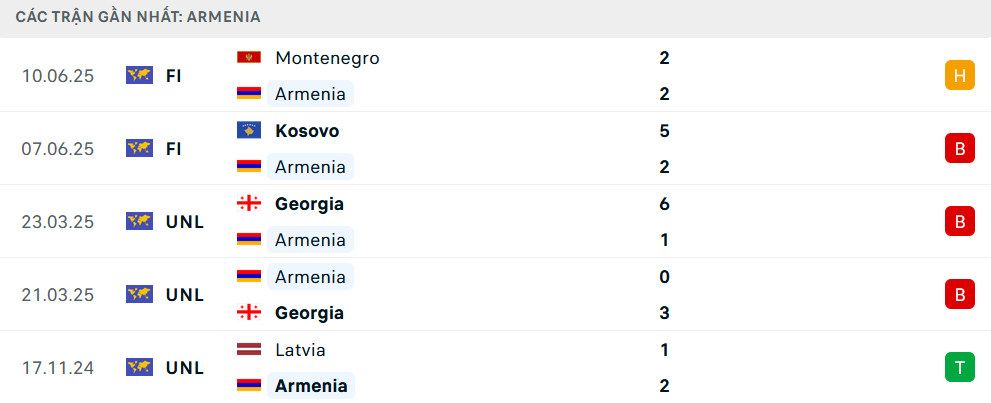Click red B badge for Kosovo match
This screenshot has height=403, width=991.
pyautogui.click(x=959, y=148)
